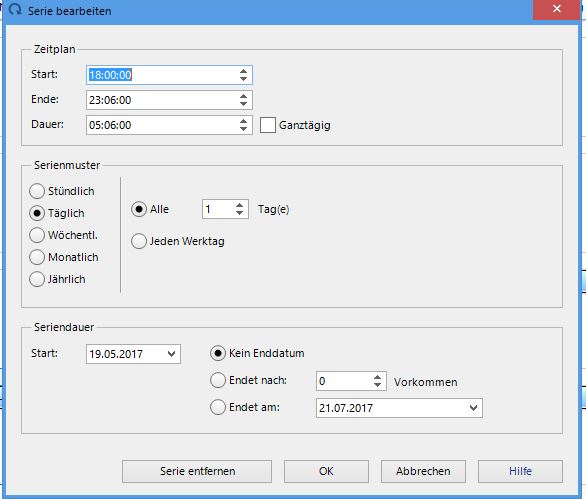Image resolution: width=586 pixels, height=499 pixels.
Task: Increase Start time with up arrow
Action: point(244,71)
